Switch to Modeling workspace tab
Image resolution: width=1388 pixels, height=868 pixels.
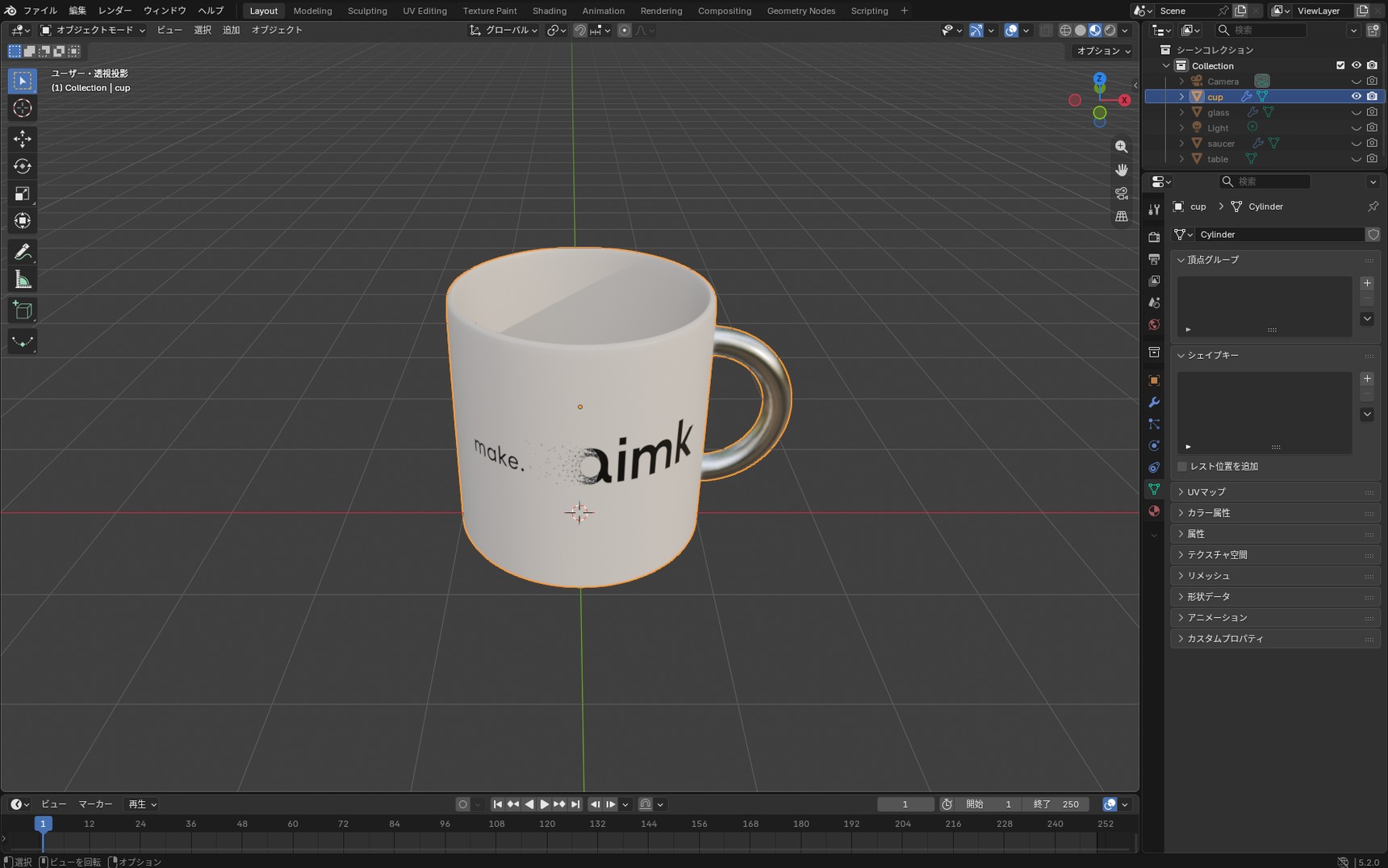[x=312, y=10]
